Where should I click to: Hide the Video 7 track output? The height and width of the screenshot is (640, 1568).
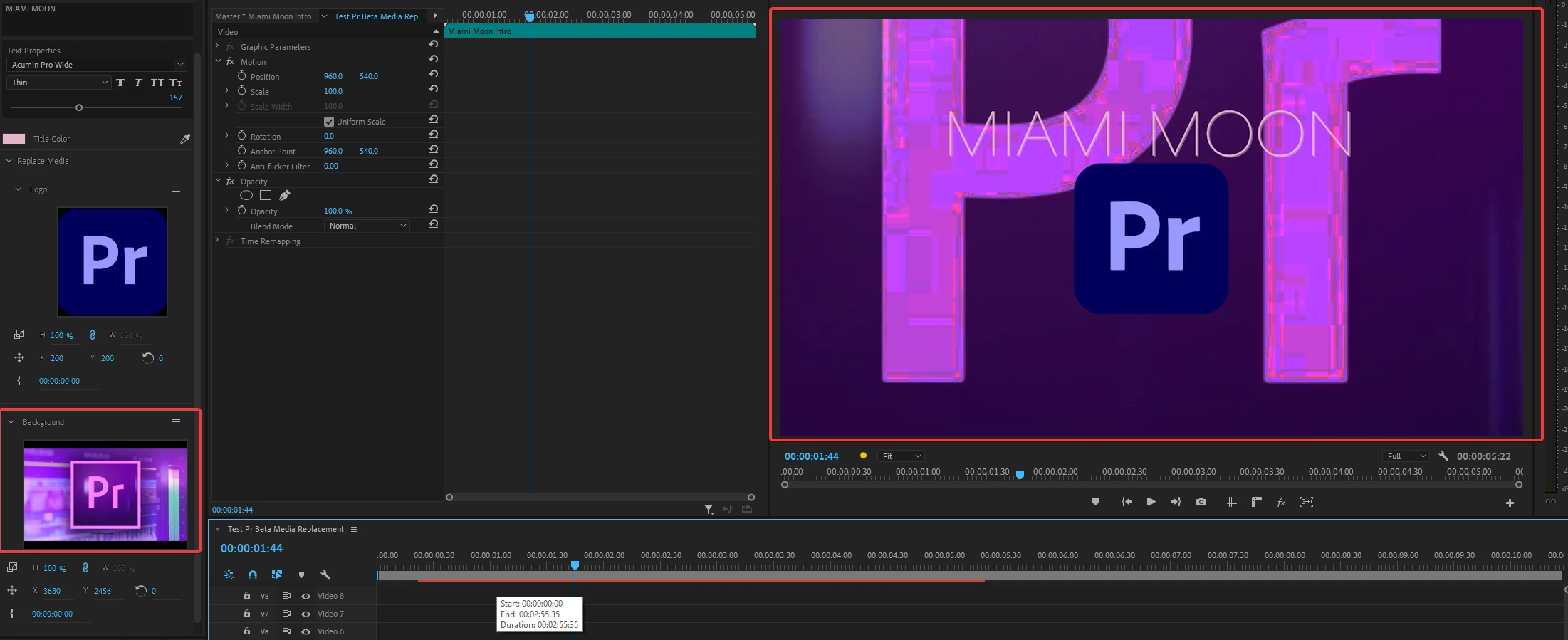tap(305, 614)
